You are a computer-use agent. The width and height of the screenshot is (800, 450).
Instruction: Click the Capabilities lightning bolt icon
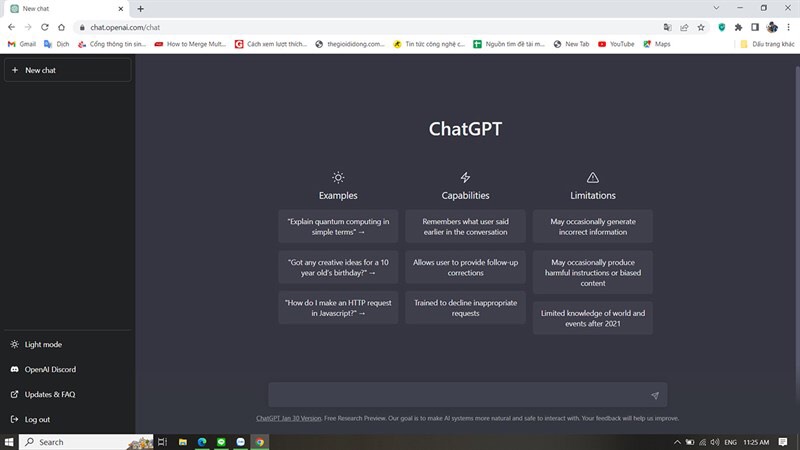[465, 177]
